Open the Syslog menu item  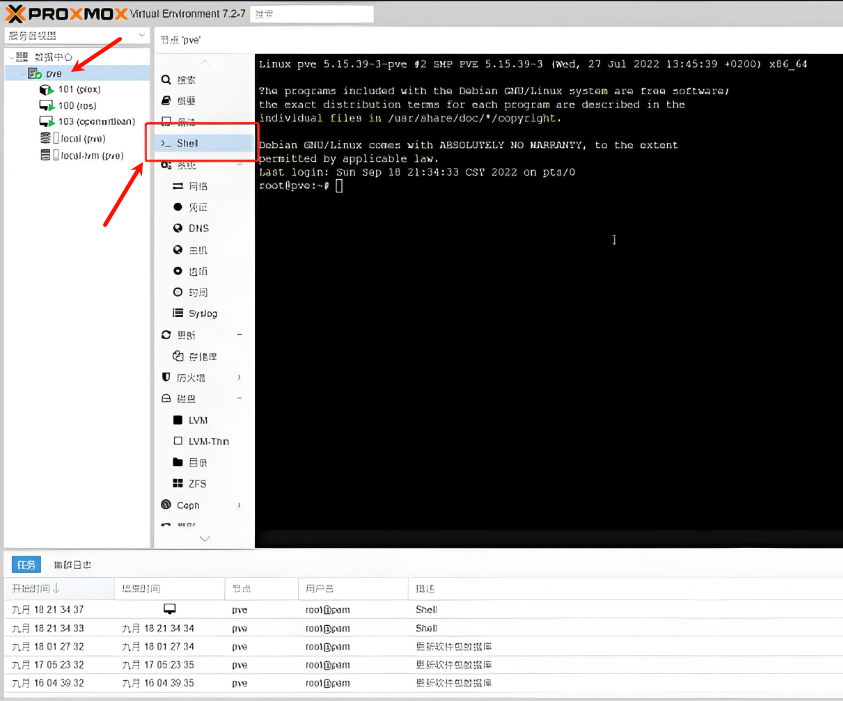203,313
